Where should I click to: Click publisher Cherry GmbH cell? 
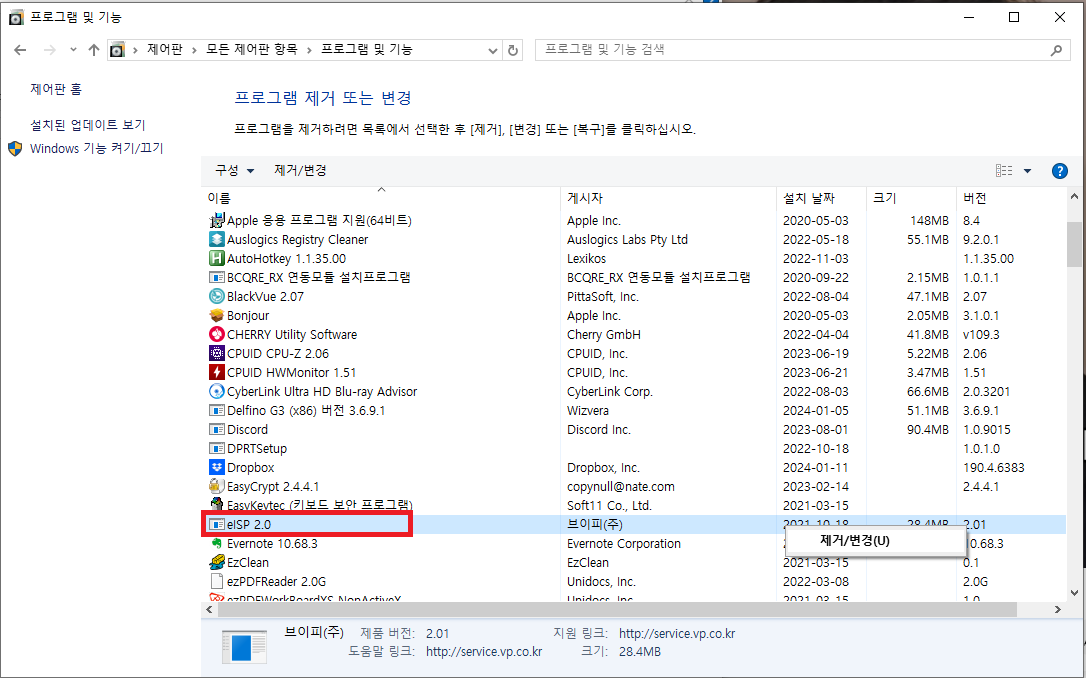click(603, 334)
